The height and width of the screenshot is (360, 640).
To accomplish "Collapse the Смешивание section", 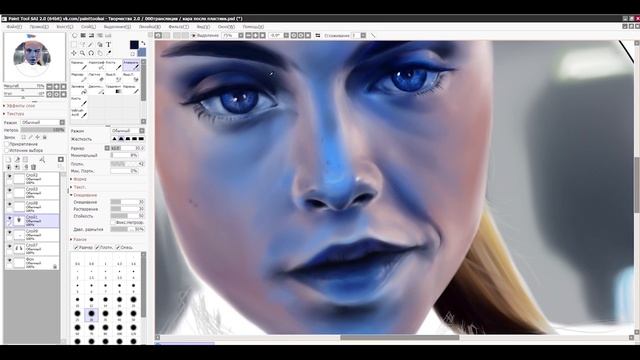I will 84,195.
